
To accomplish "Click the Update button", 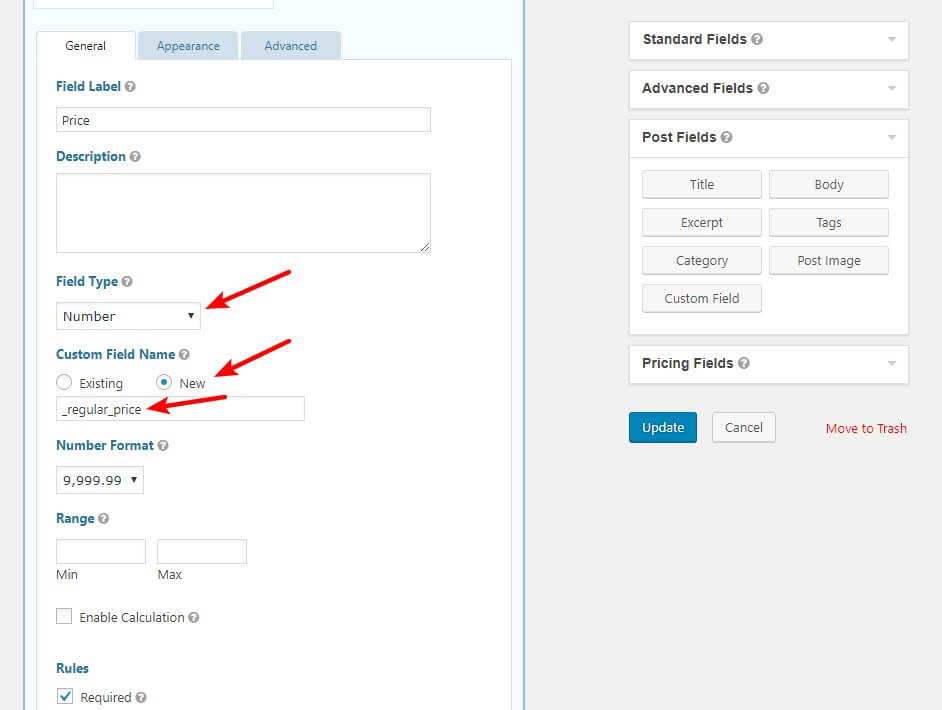I will pyautogui.click(x=662, y=427).
